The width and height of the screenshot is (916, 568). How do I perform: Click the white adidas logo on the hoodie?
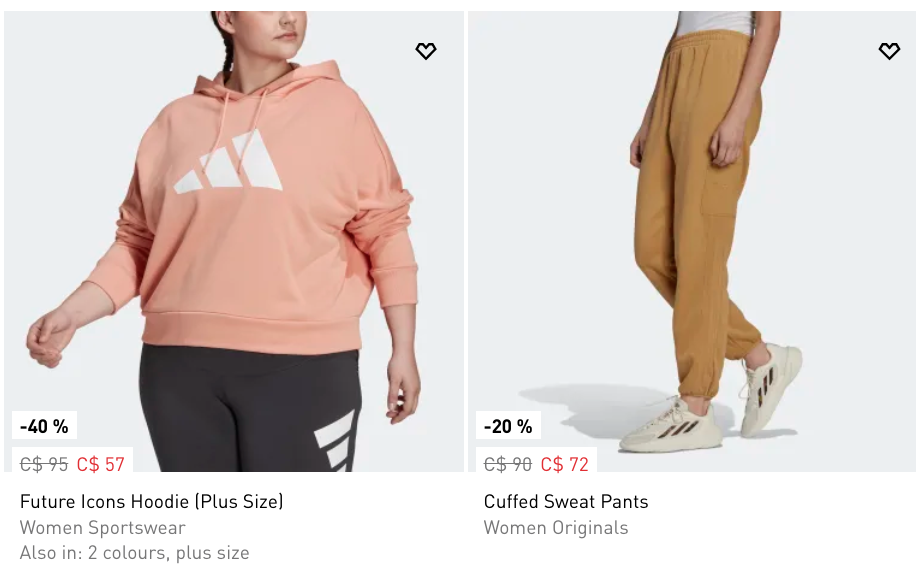pyautogui.click(x=228, y=162)
